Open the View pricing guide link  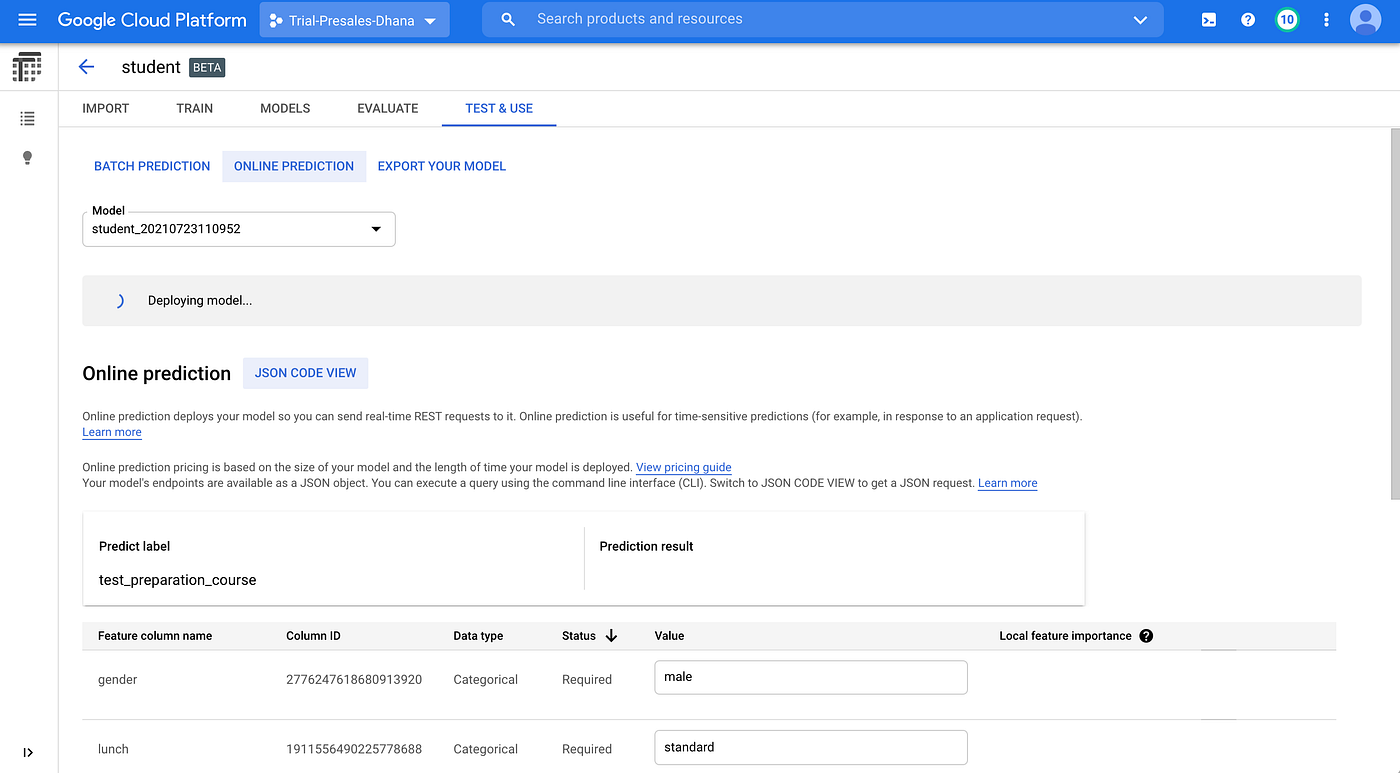click(x=683, y=467)
